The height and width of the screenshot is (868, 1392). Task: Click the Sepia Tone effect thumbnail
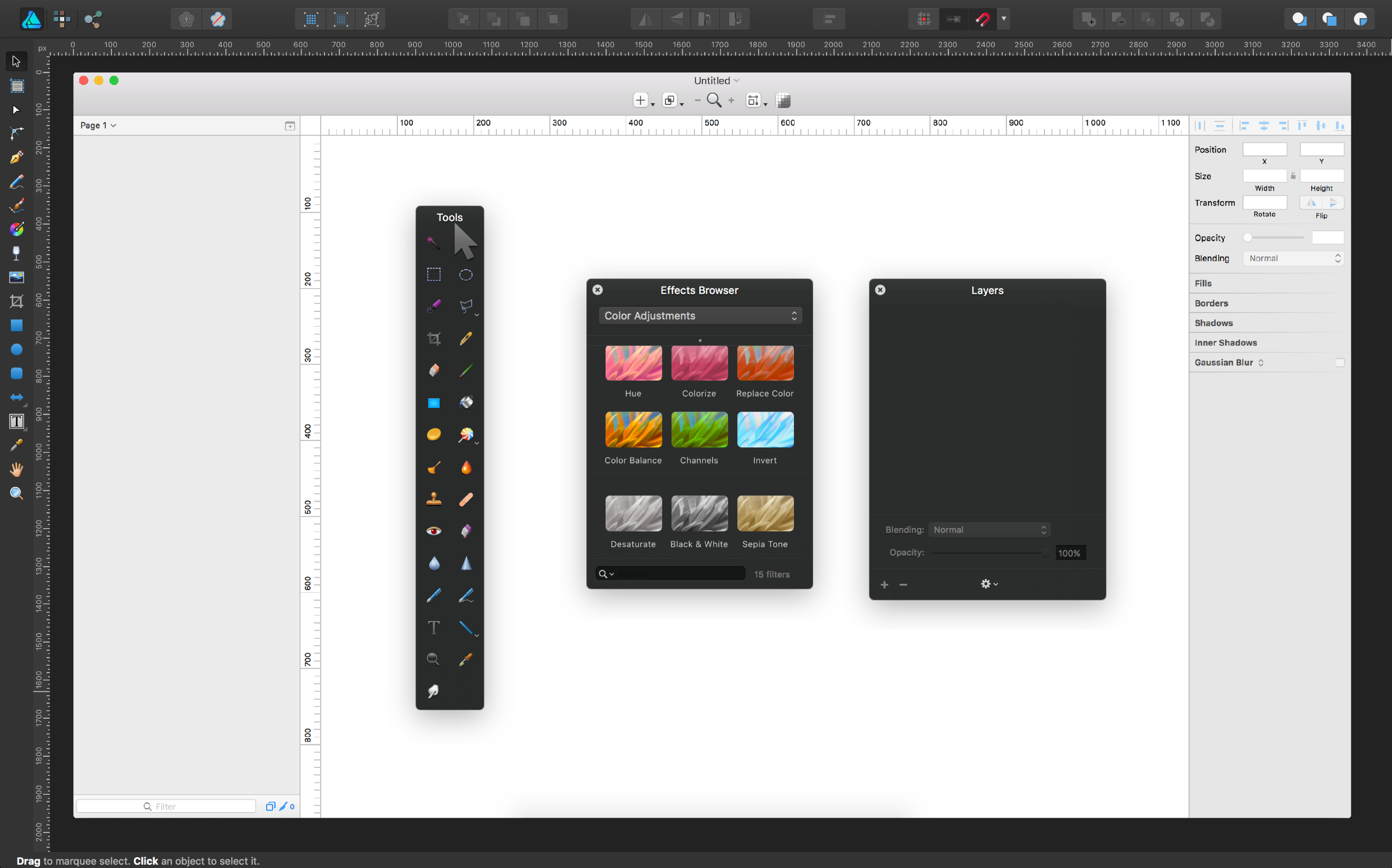click(765, 514)
